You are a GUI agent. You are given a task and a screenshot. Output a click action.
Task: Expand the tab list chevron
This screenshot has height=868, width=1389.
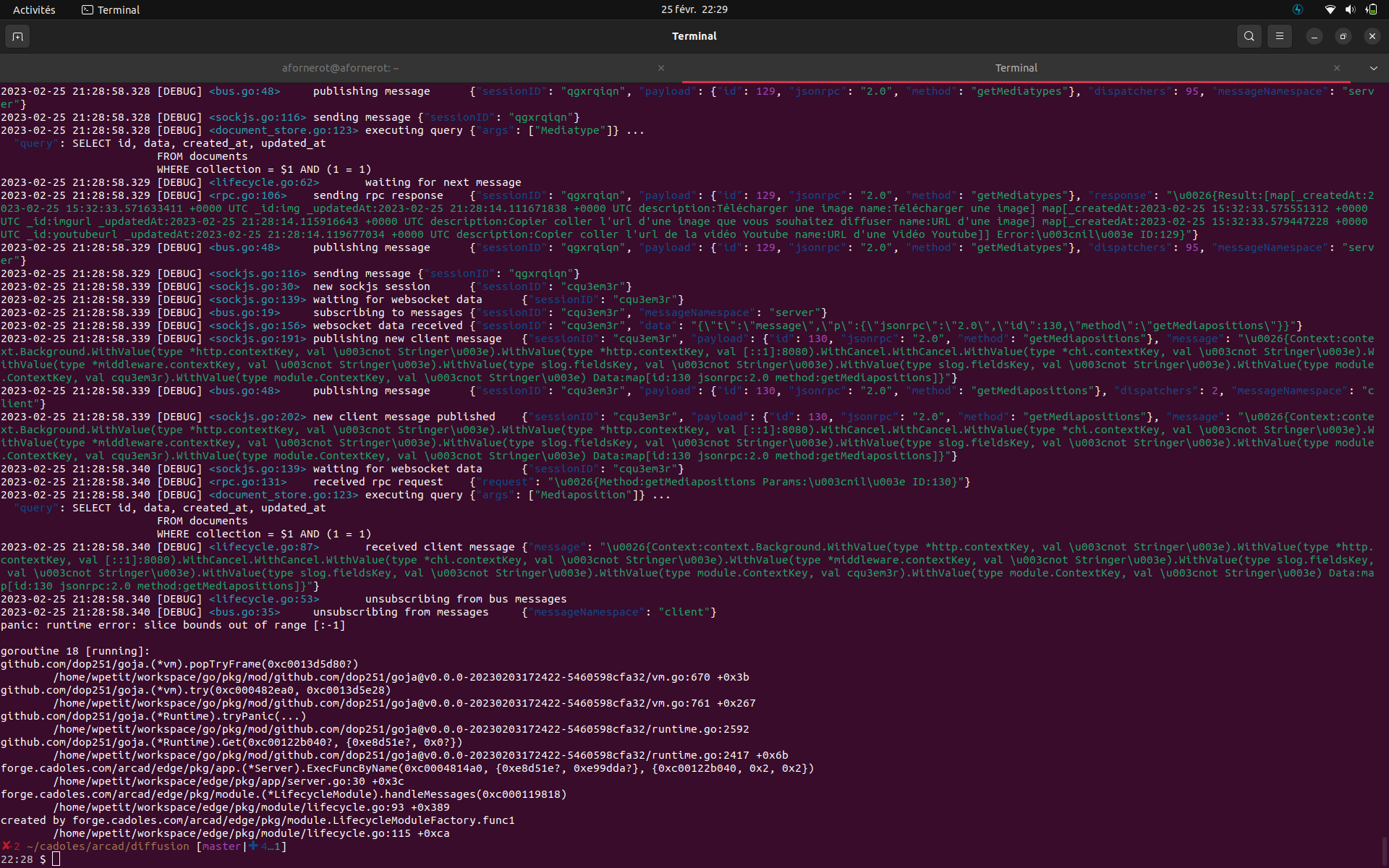click(x=1373, y=68)
